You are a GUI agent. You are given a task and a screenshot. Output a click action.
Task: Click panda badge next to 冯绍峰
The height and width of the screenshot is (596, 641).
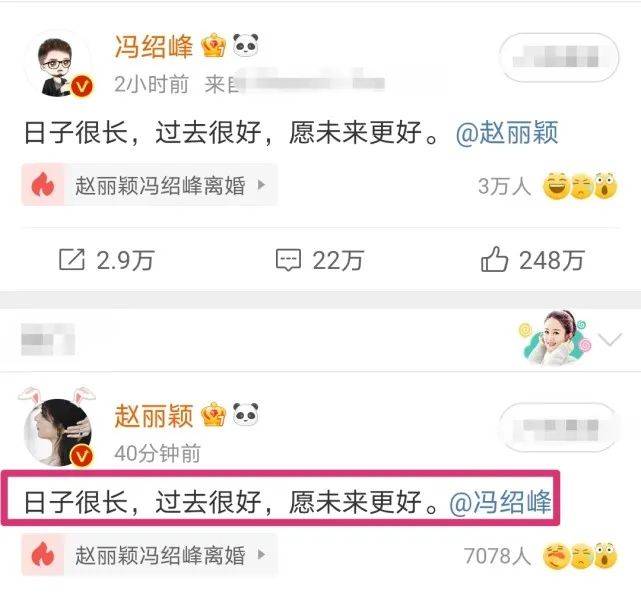tap(245, 45)
